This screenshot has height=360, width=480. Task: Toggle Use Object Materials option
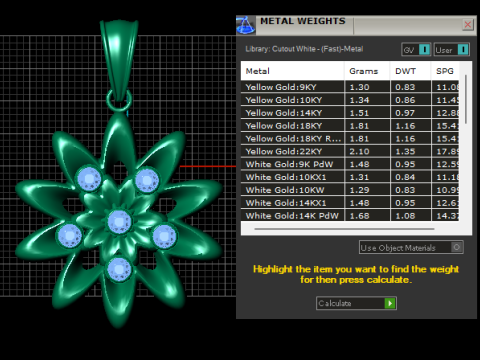[x=411, y=248]
